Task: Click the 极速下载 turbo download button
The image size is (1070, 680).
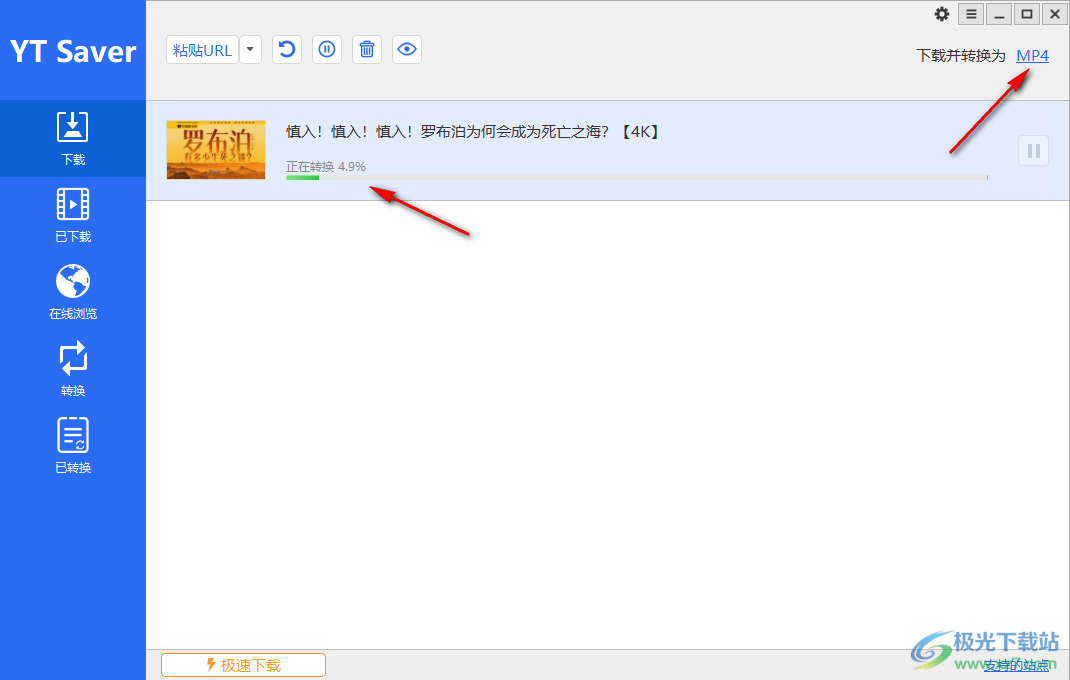Action: coord(244,665)
